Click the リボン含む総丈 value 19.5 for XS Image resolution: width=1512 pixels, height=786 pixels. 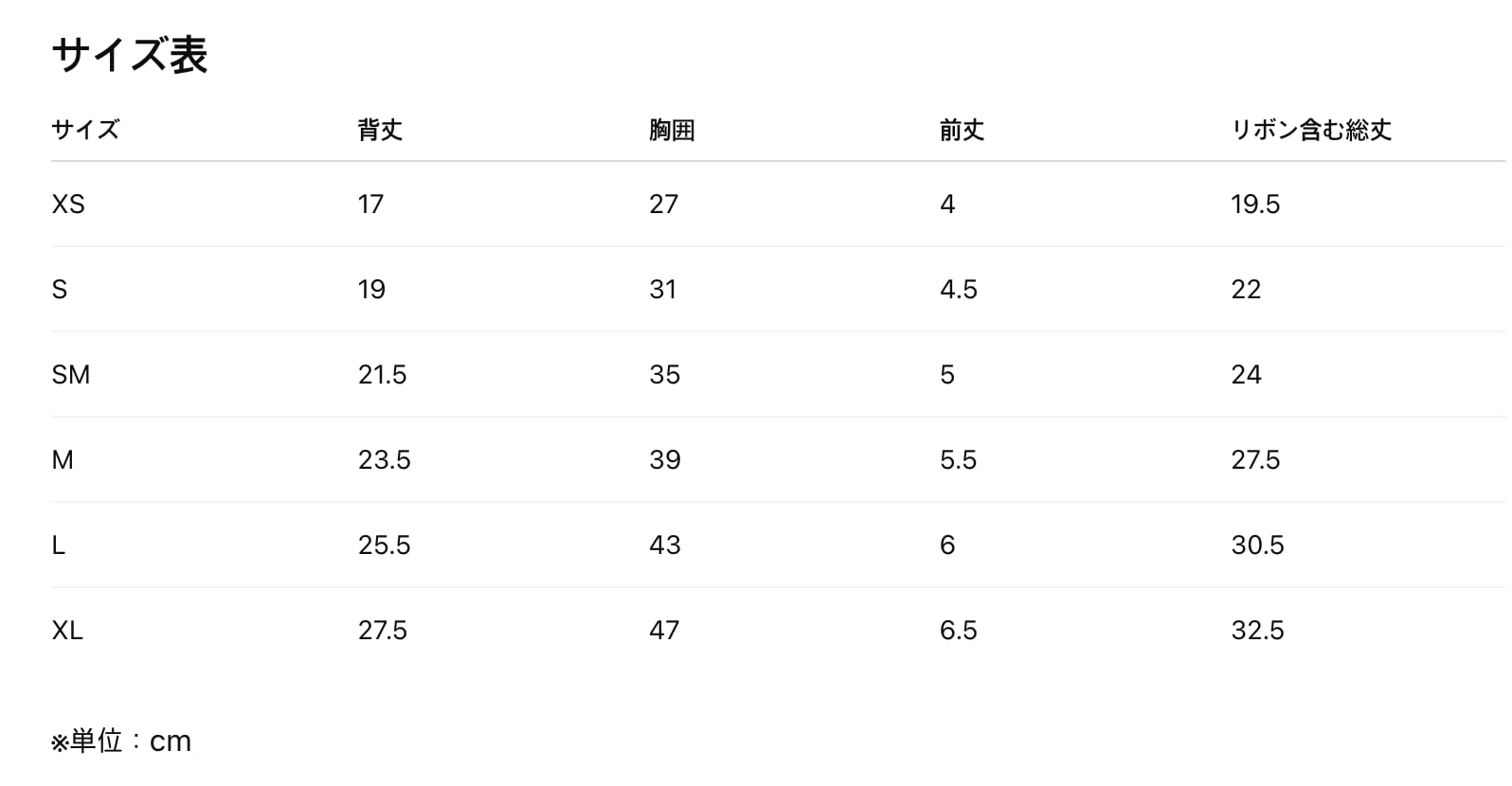pyautogui.click(x=1255, y=205)
